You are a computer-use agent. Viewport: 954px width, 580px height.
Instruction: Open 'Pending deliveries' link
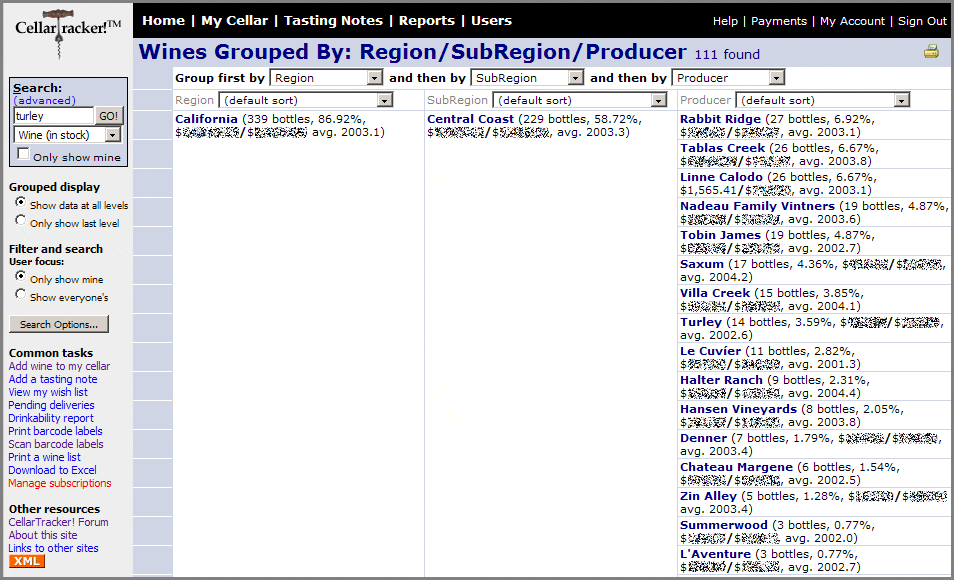click(52, 405)
